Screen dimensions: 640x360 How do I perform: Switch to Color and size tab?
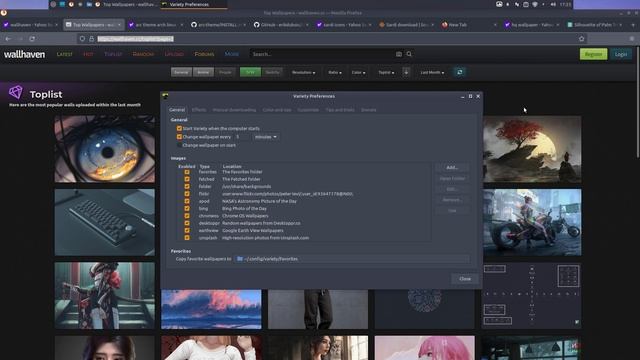point(277,110)
